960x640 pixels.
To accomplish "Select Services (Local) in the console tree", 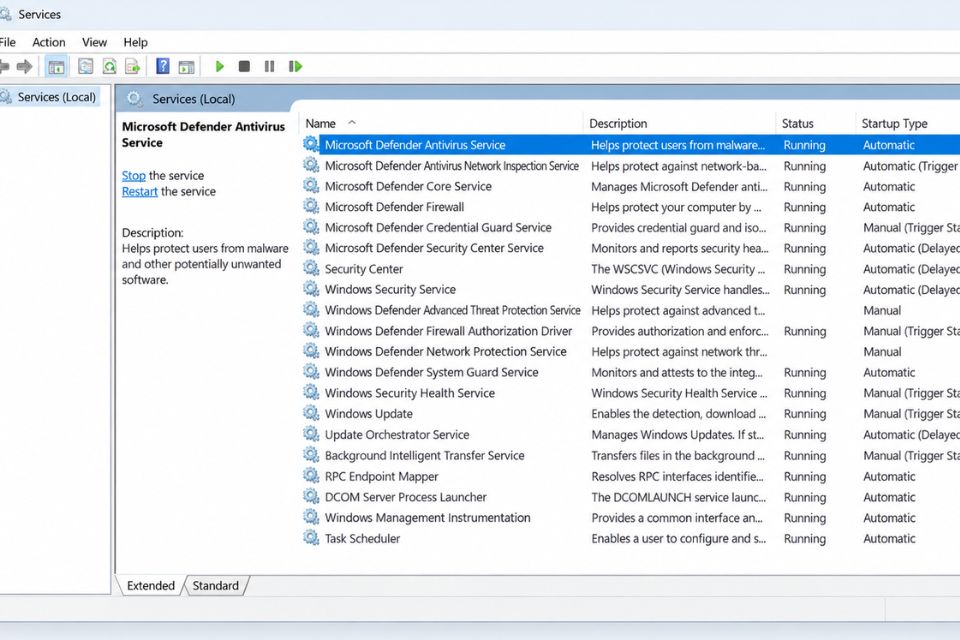I will (x=56, y=97).
